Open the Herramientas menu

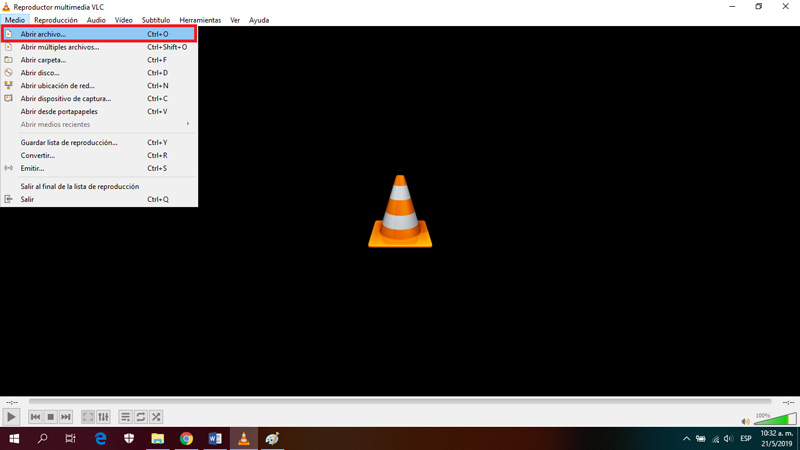(x=200, y=20)
